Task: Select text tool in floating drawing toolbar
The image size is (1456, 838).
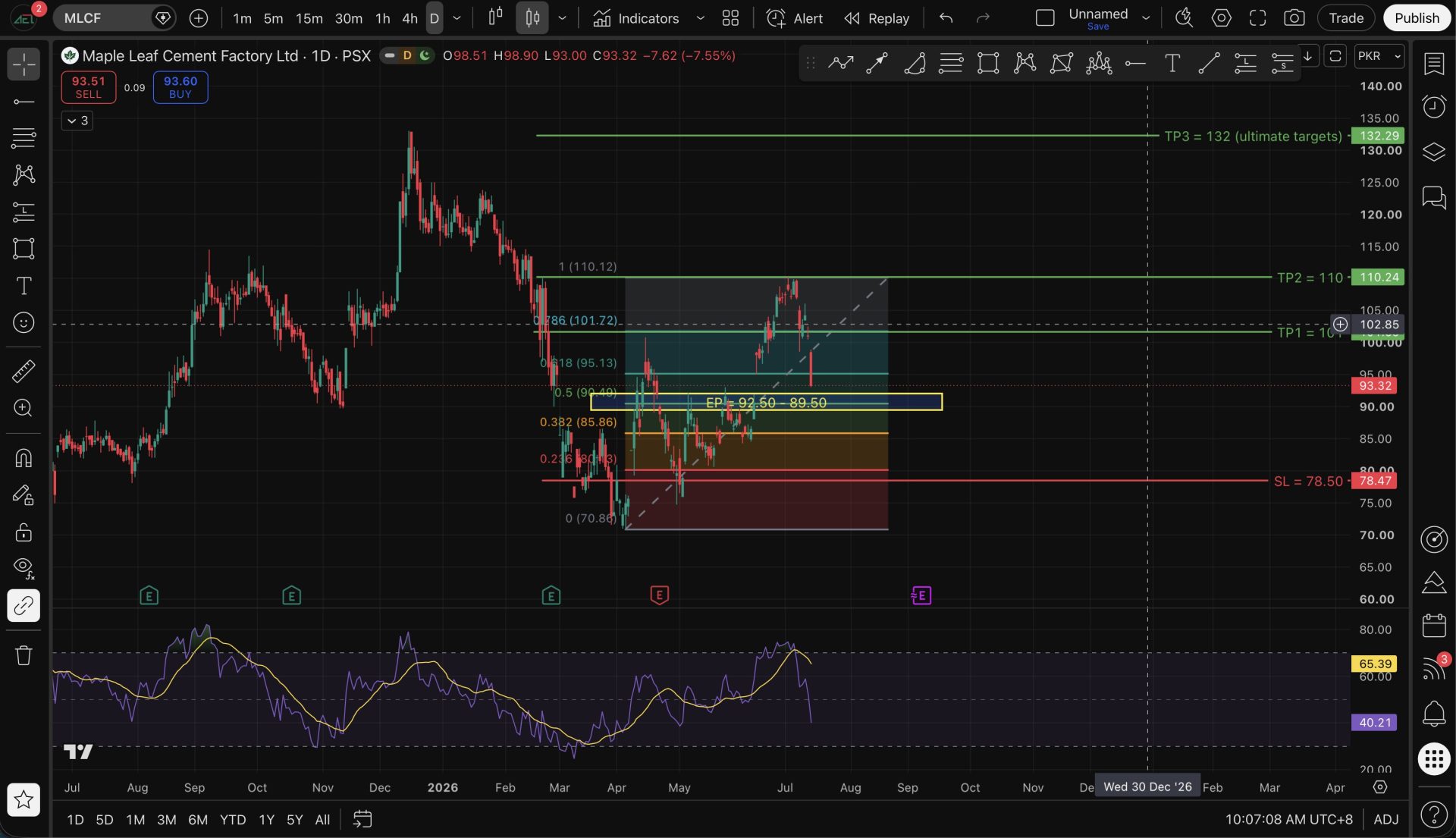Action: click(1172, 63)
